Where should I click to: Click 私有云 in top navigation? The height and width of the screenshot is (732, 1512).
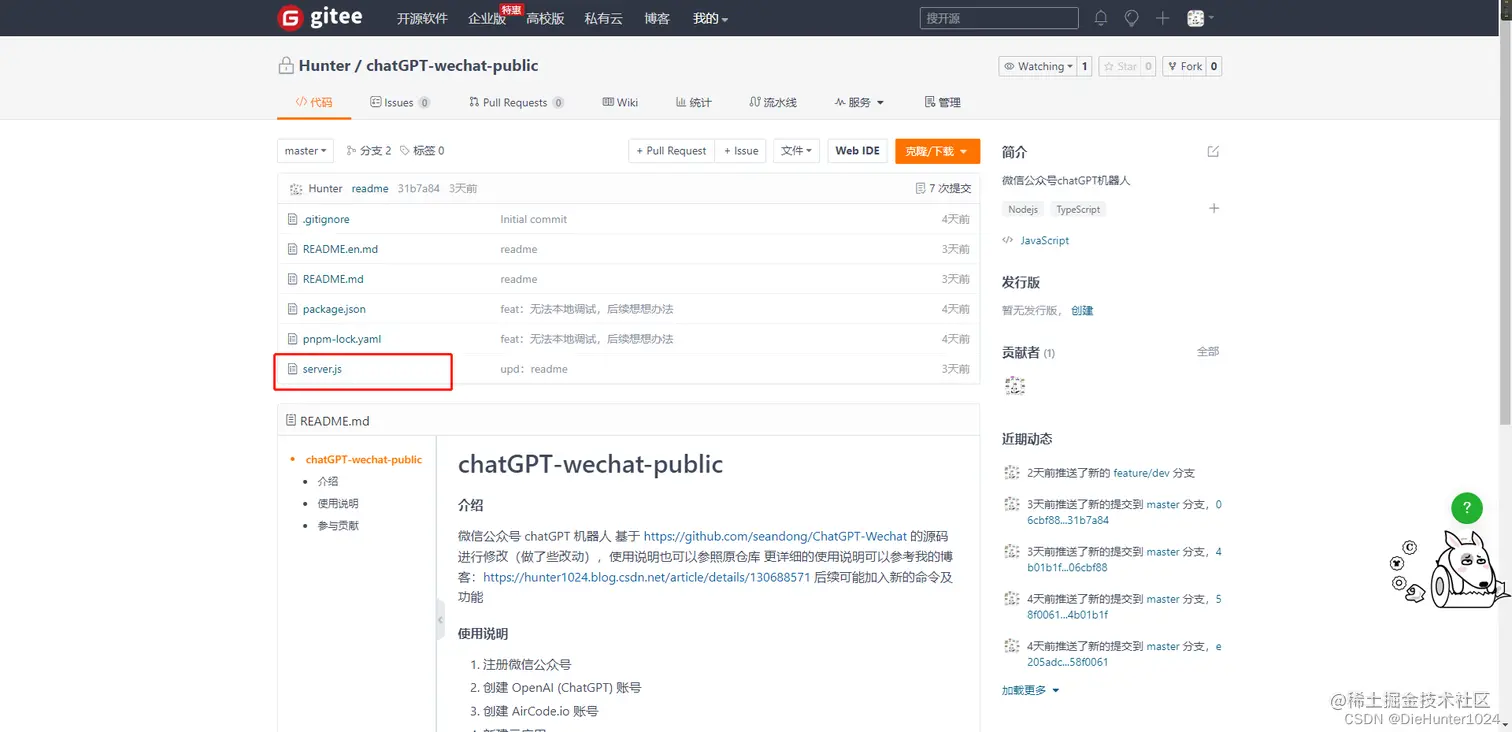click(x=604, y=18)
